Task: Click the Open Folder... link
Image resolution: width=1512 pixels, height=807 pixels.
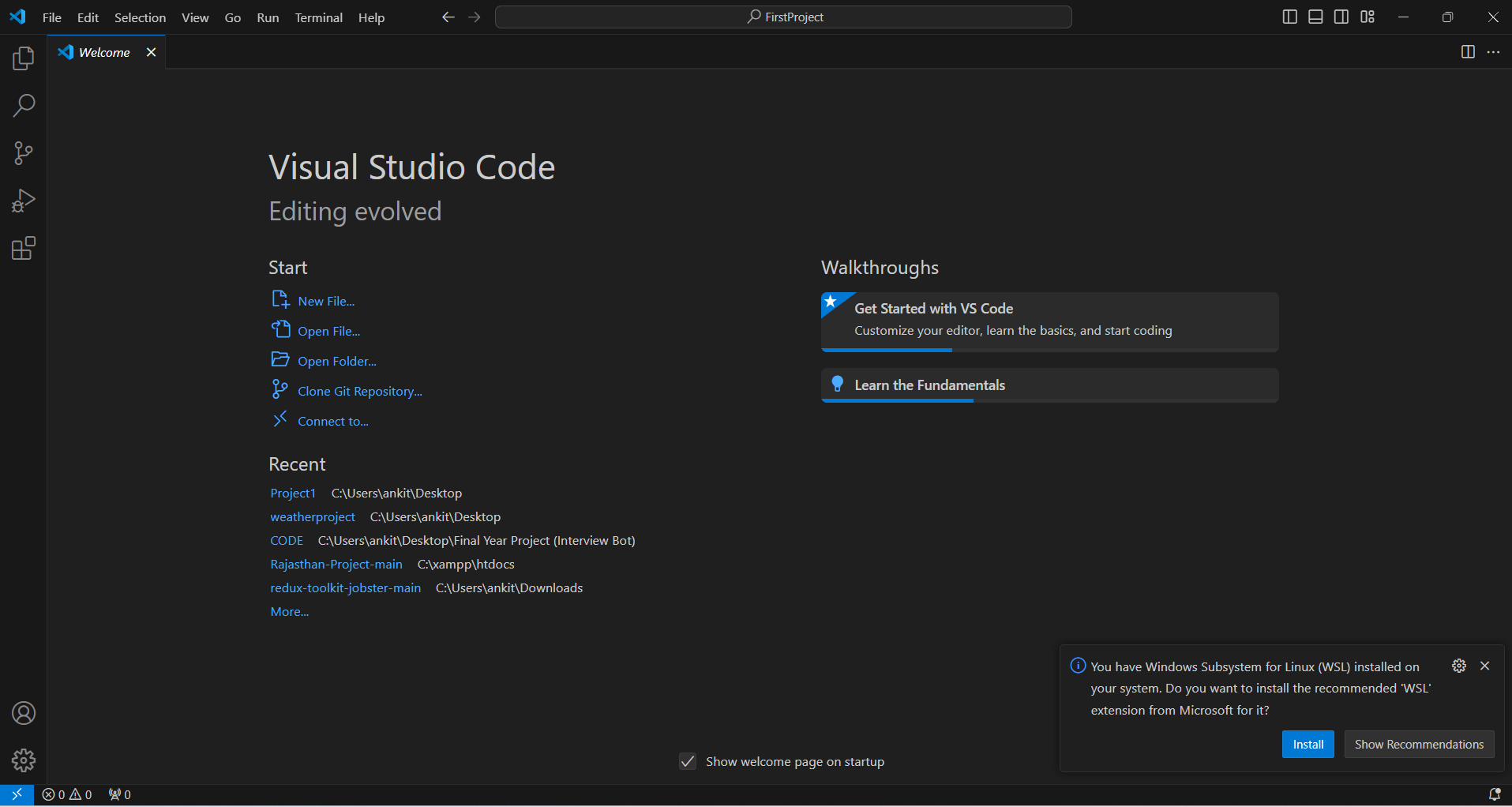Action: click(337, 361)
